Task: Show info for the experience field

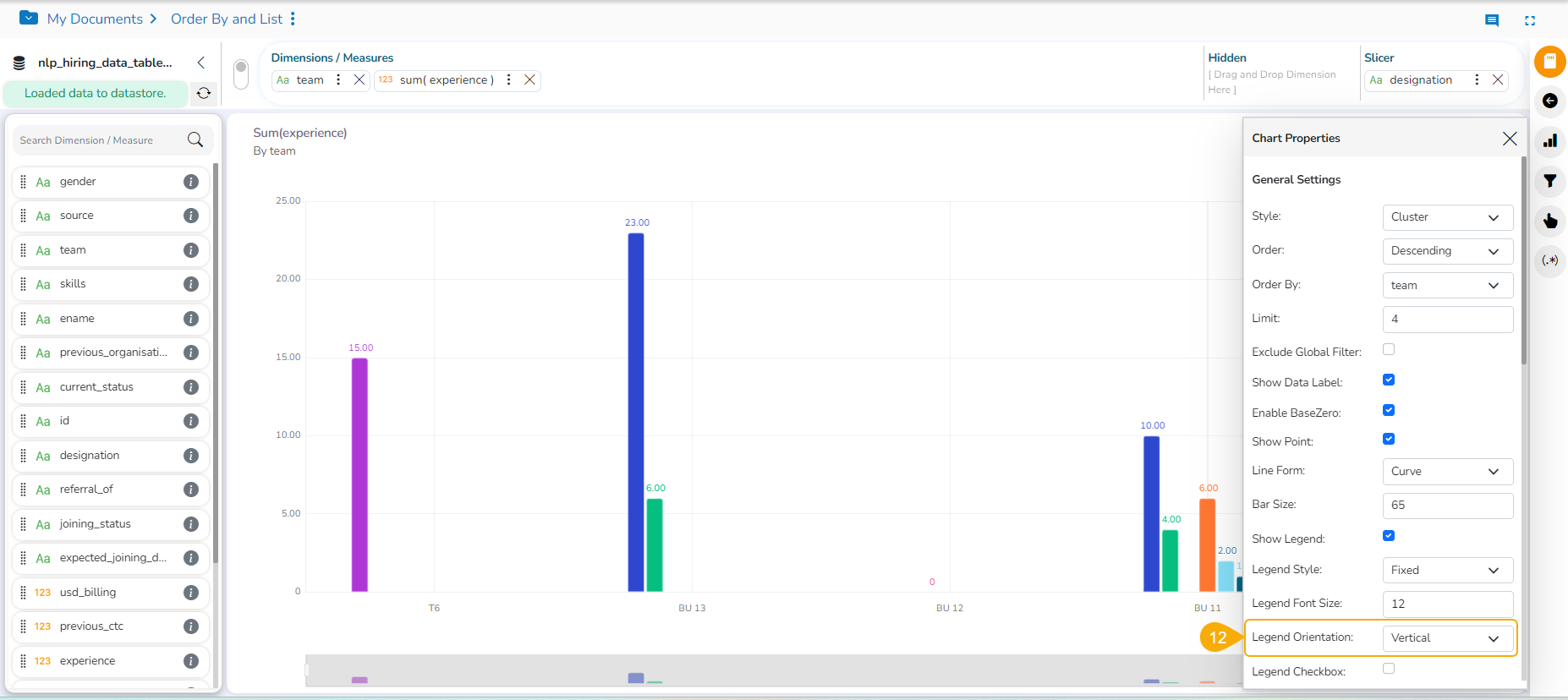Action: click(191, 661)
